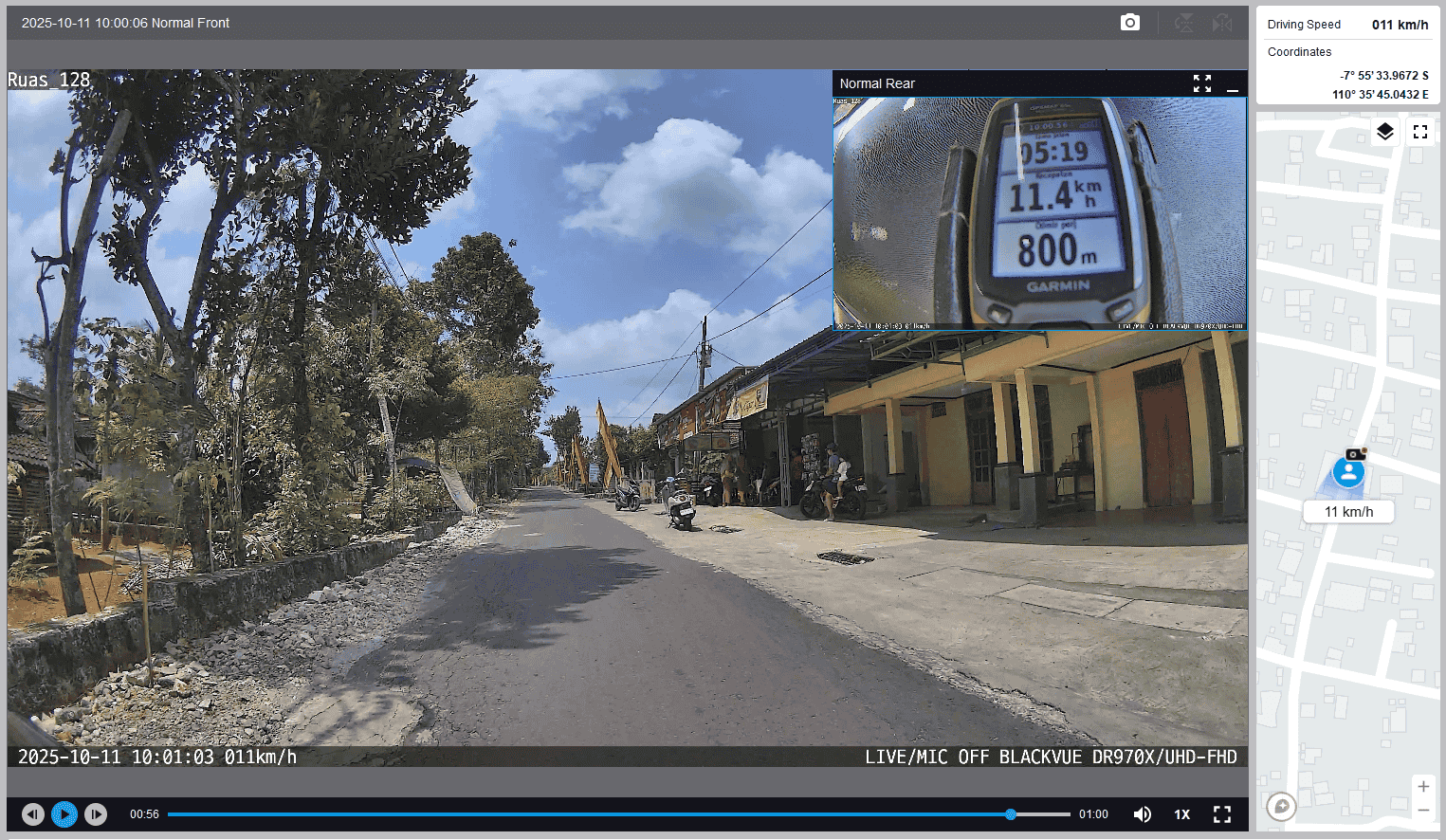
Task: Minimize the Normal Rear picture-in-picture window
Action: 1233,84
